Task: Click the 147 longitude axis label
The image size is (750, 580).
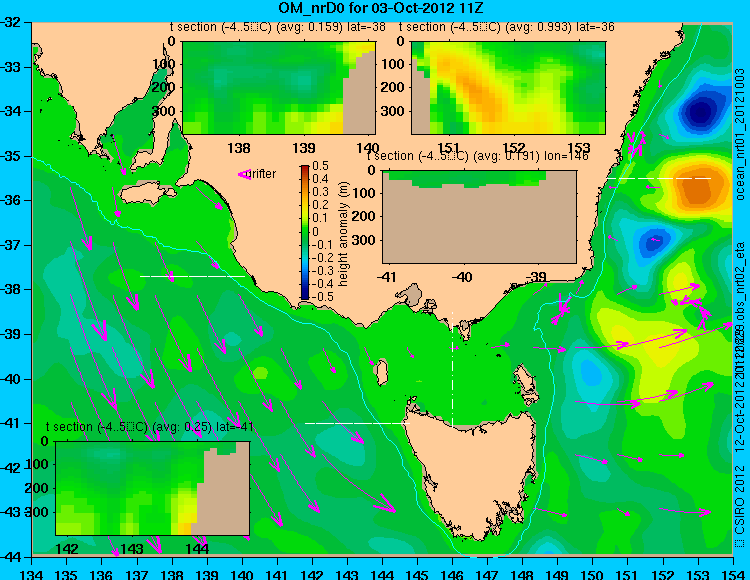Action: pos(487,574)
